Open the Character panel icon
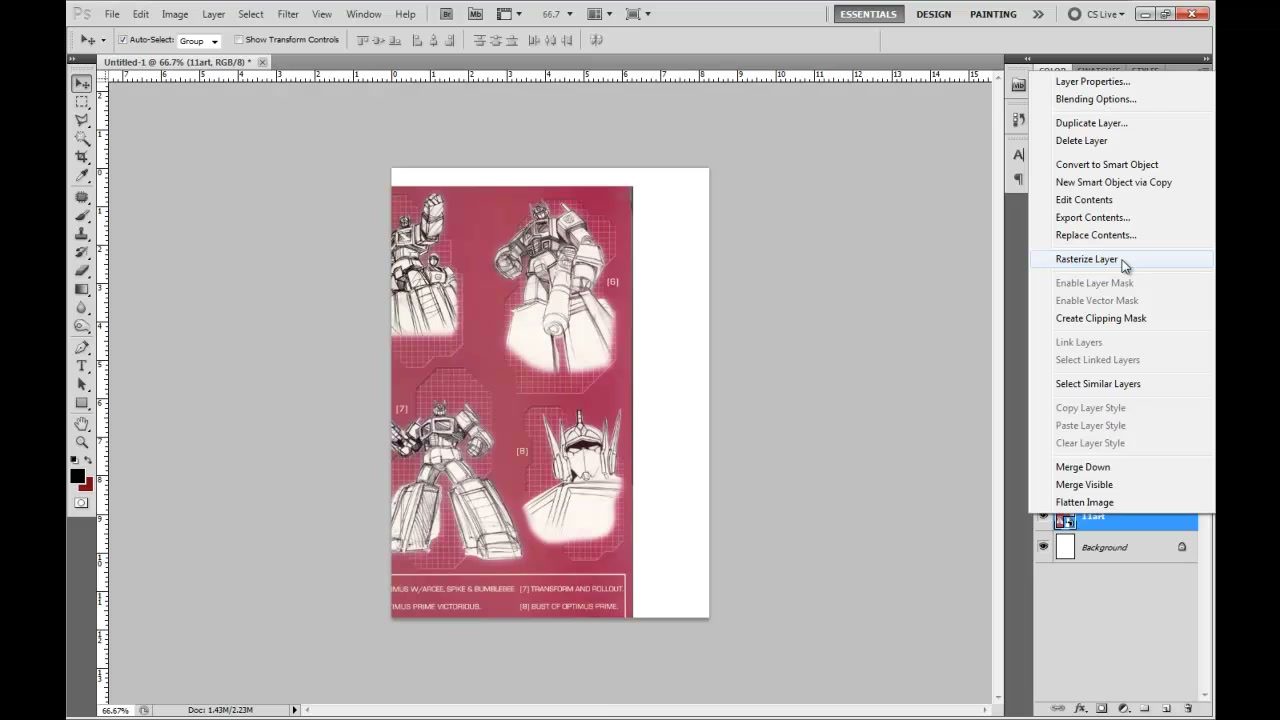The image size is (1280, 720). [x=1018, y=155]
